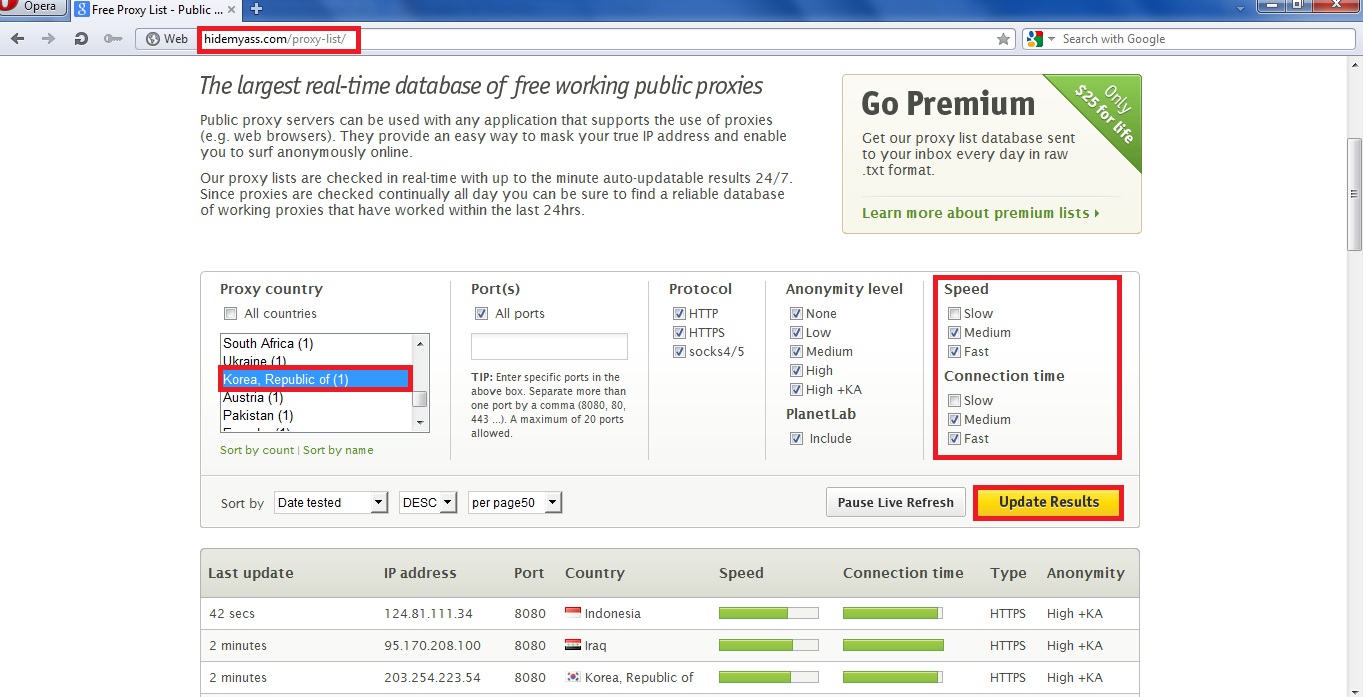Open the Date tested sort dropdown

331,502
